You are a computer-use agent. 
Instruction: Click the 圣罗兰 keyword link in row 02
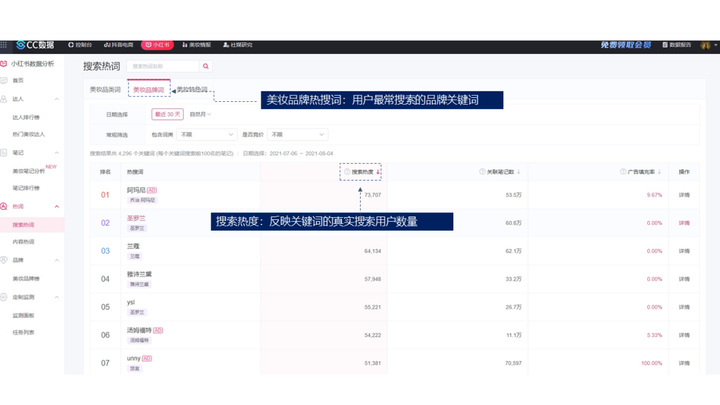[x=136, y=218]
